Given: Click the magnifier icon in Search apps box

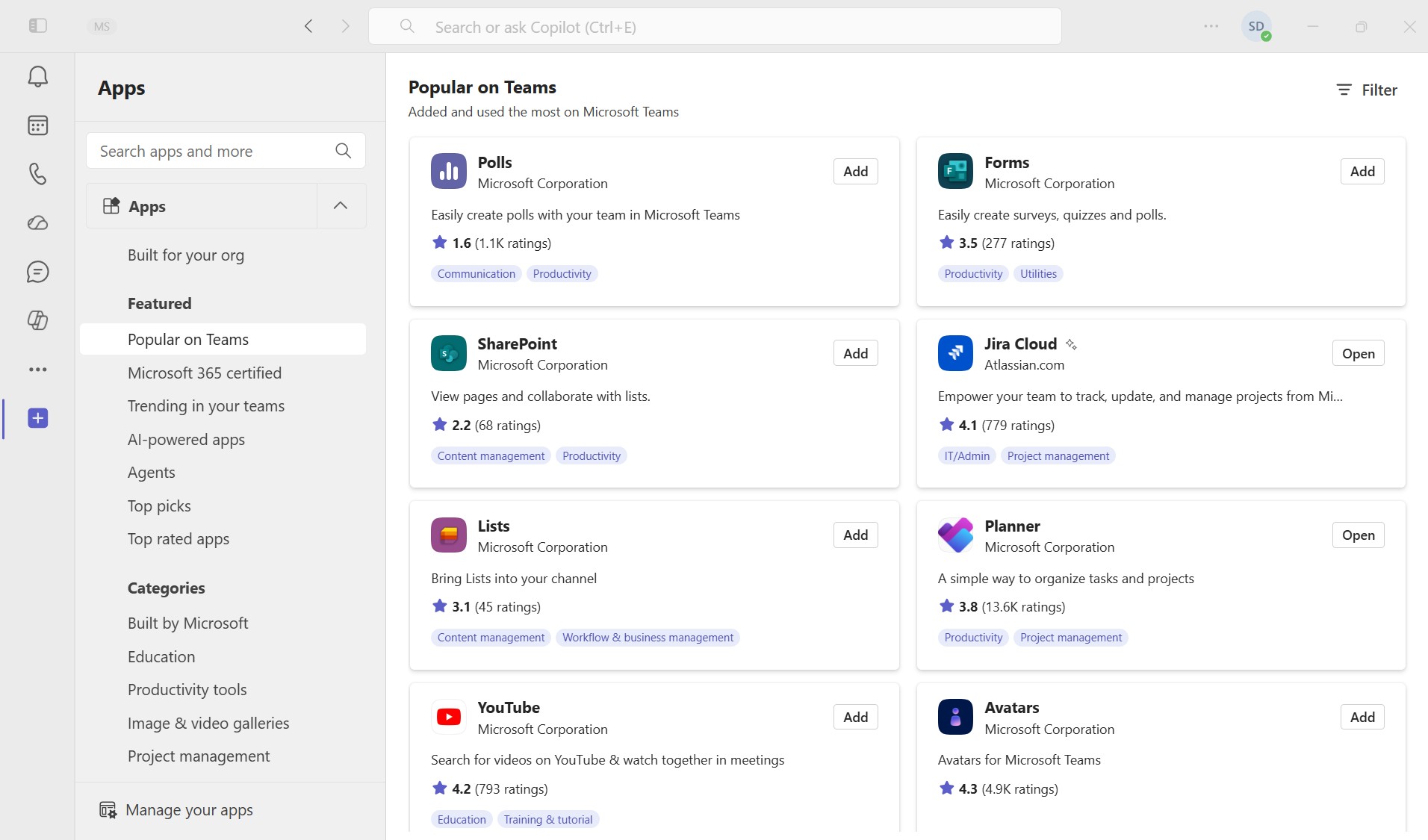Looking at the screenshot, I should [343, 151].
